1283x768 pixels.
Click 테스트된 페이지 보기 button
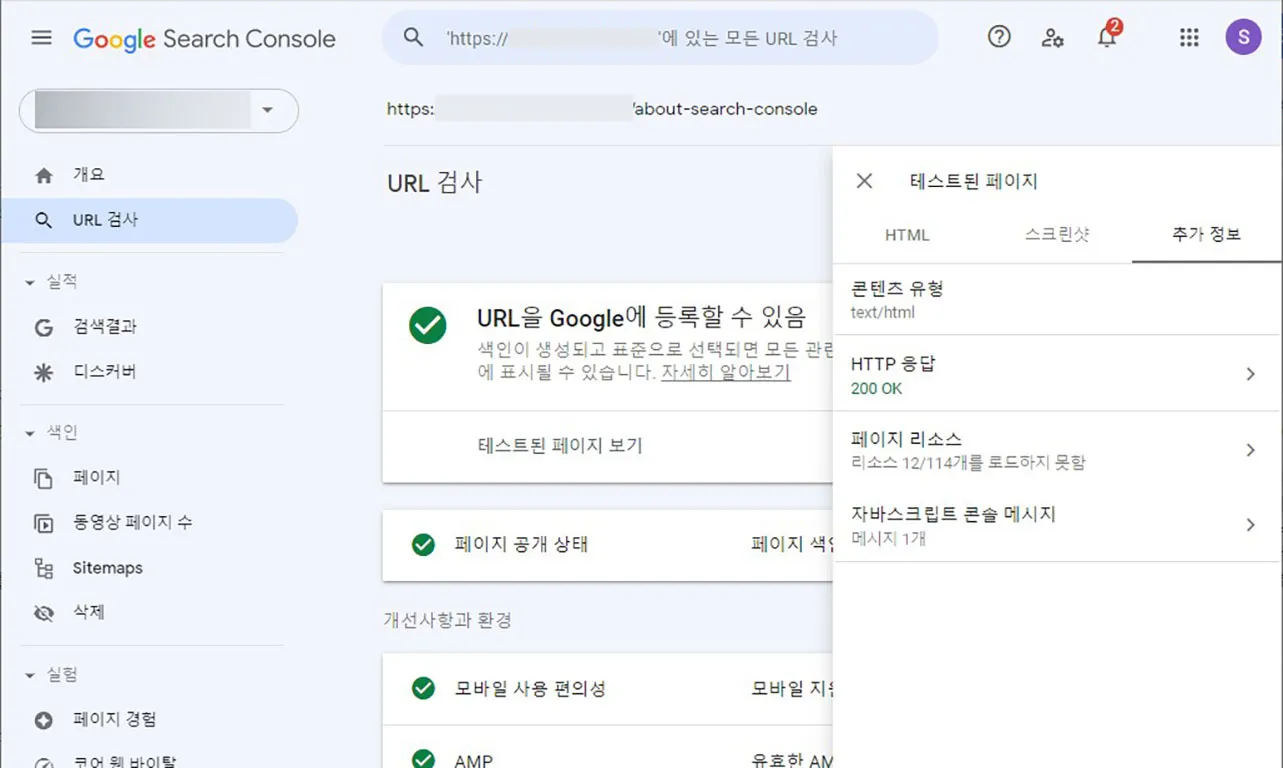point(560,446)
